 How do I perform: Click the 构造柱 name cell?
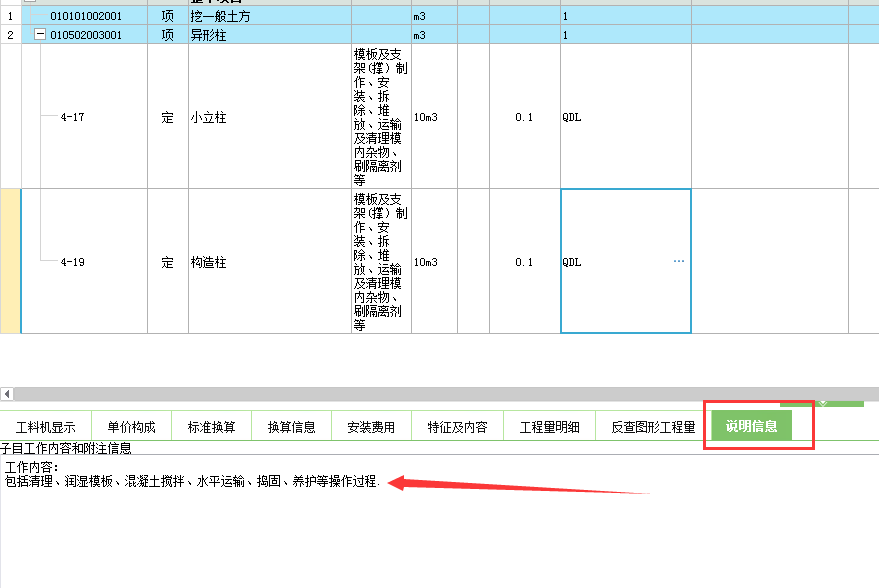pos(270,262)
